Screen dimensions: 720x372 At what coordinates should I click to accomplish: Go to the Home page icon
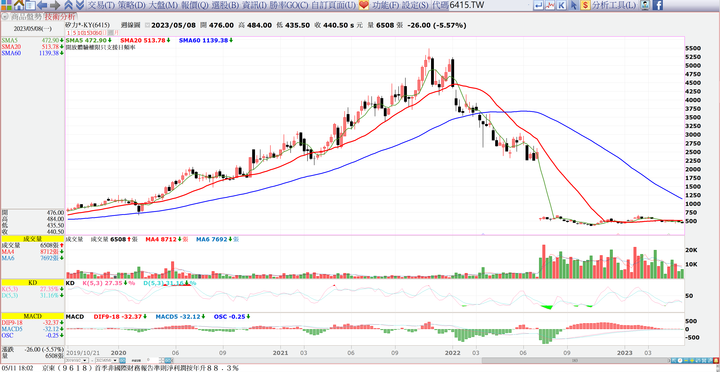click(18, 6)
